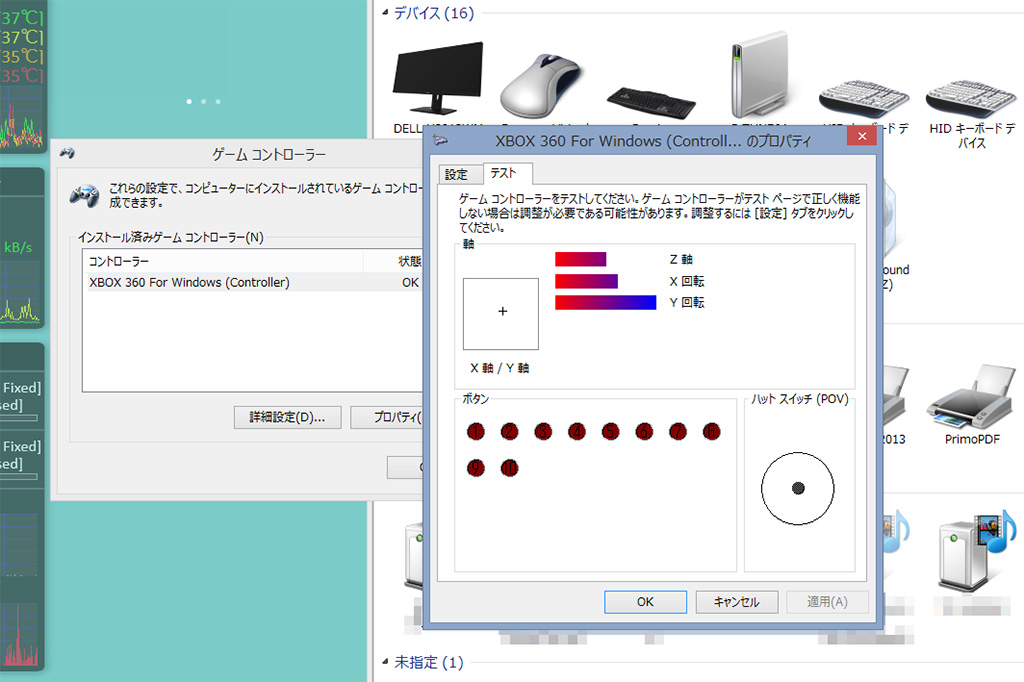Click the XBOX 360 properties title bar icon

[441, 140]
